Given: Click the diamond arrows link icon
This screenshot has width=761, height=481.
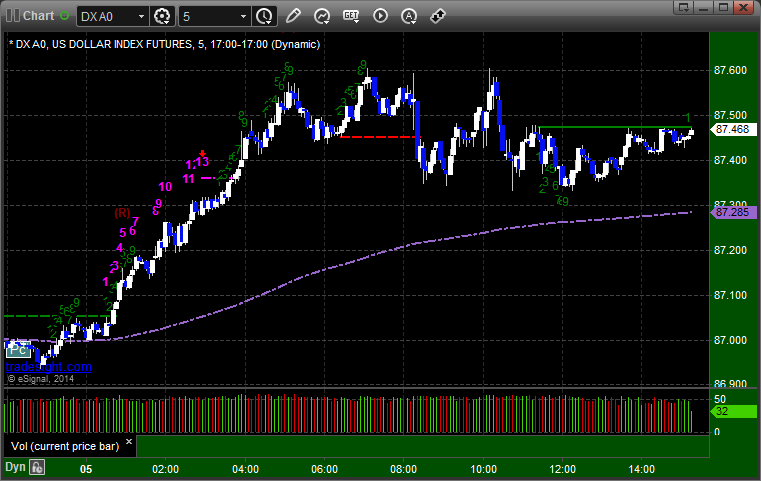Looking at the screenshot, I should tap(438, 16).
